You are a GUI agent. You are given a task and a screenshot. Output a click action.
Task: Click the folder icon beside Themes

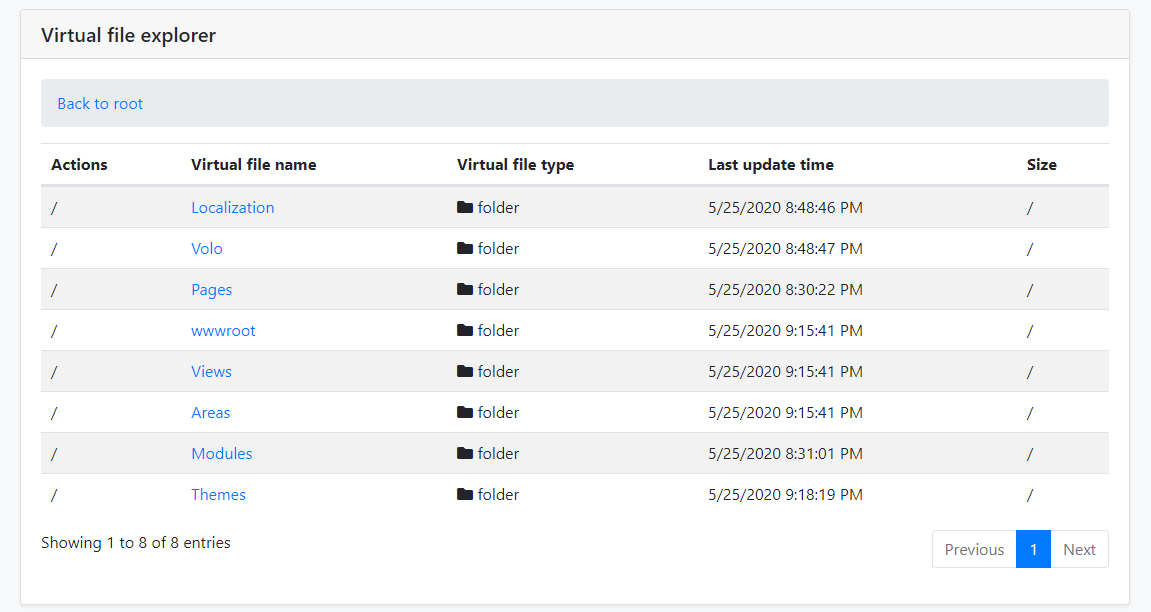463,494
